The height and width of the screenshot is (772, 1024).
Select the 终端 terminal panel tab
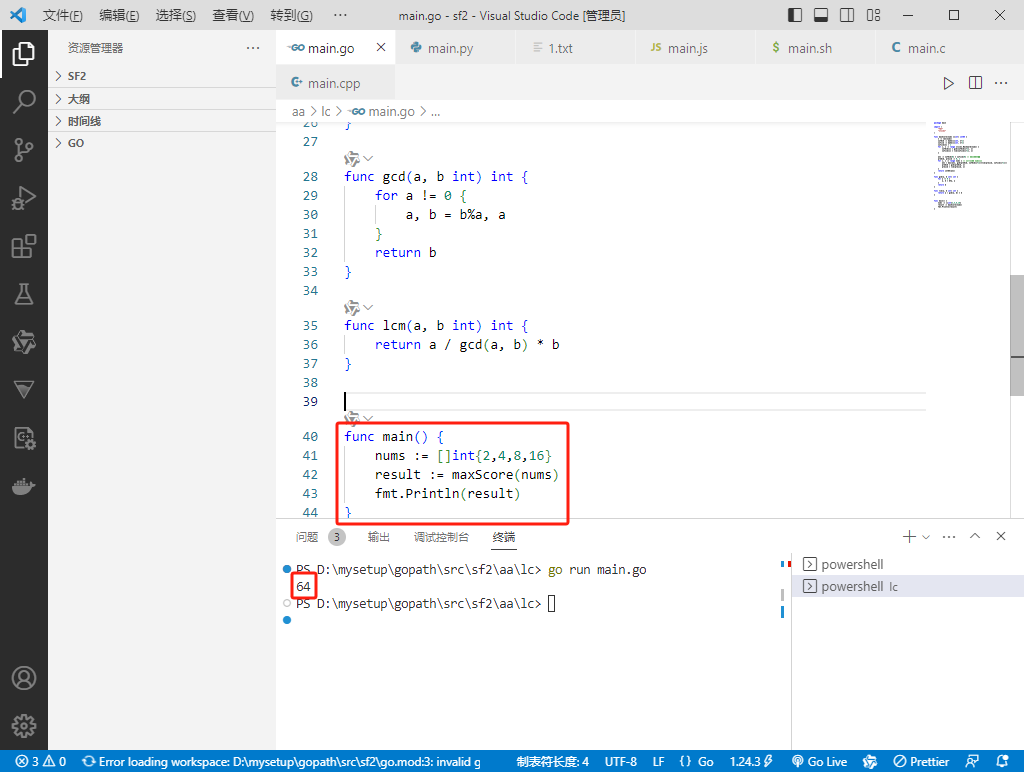click(504, 537)
